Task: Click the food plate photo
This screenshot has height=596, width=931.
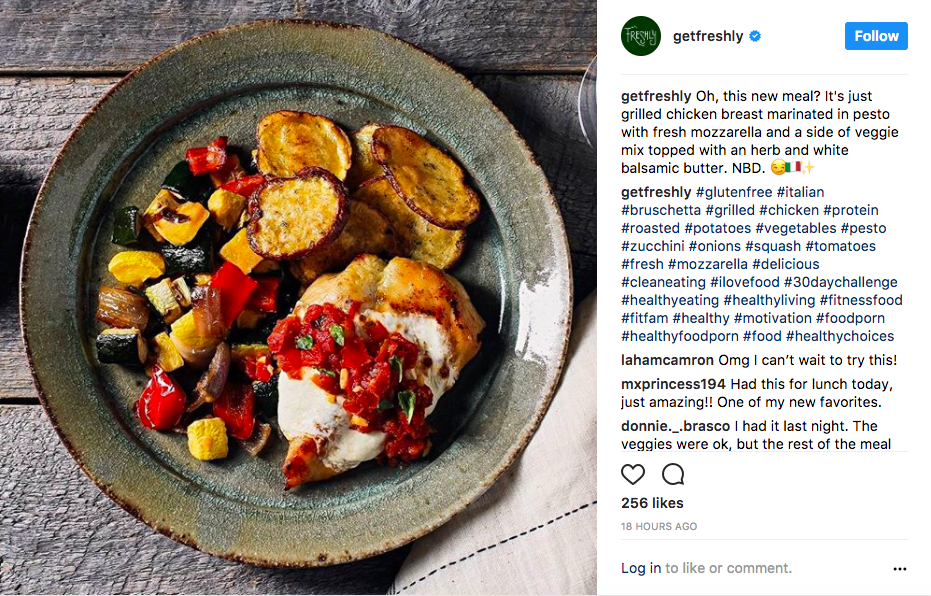Action: 298,298
